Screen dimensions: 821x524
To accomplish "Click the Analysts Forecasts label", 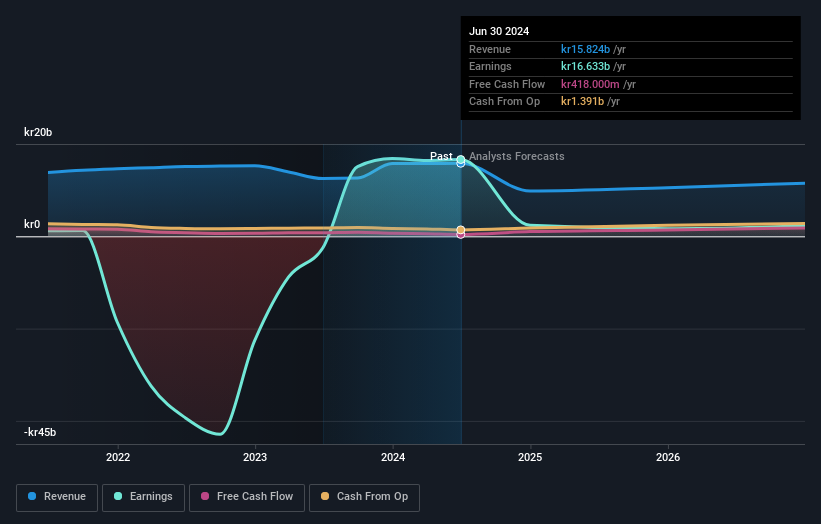I will pos(517,156).
